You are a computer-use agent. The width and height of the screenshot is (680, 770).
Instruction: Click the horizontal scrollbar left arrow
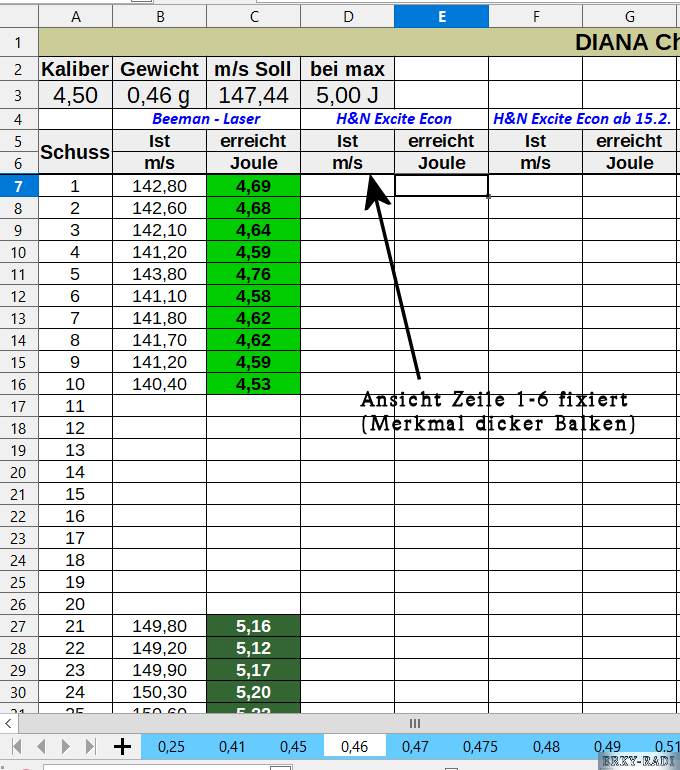point(8,723)
